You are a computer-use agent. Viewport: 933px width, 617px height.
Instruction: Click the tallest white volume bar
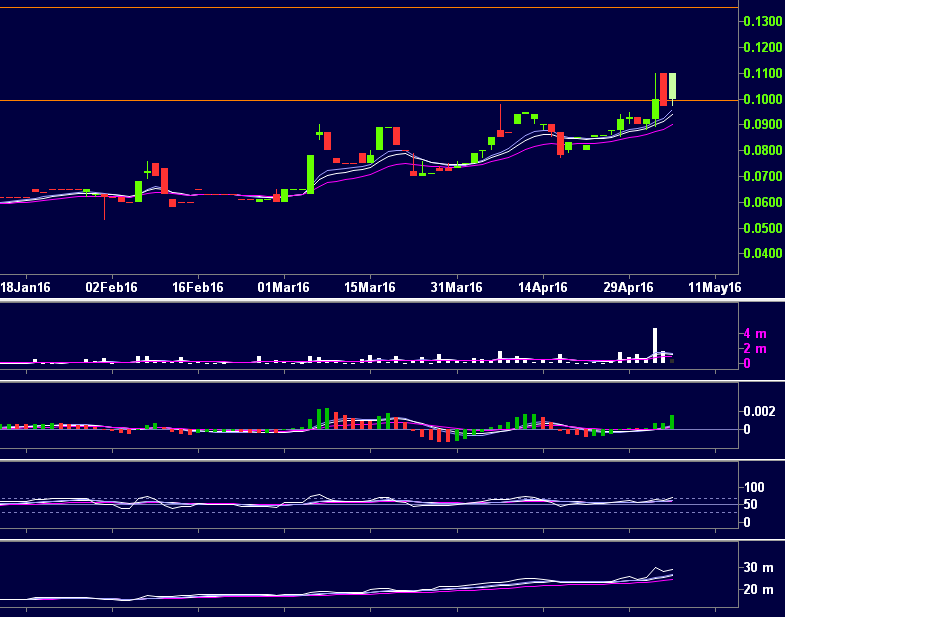point(655,345)
